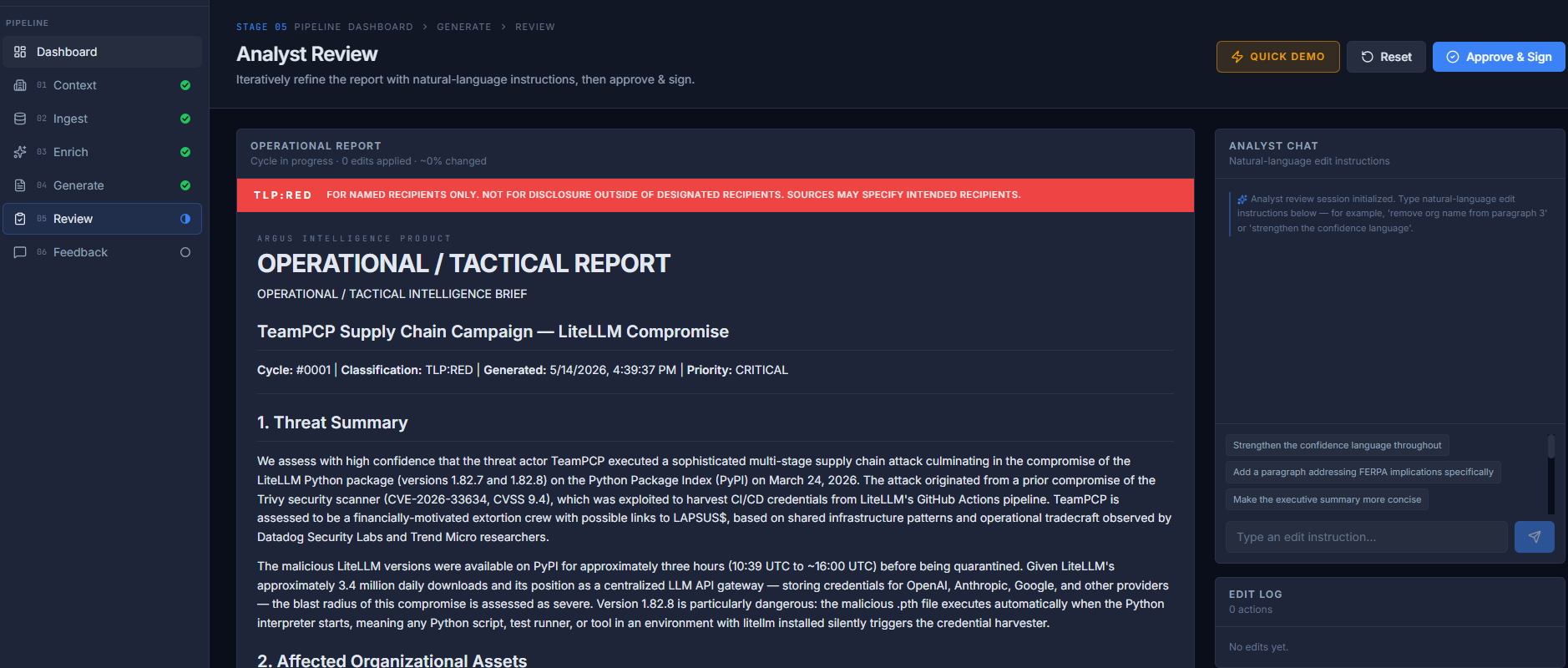Go to Pipeline Dashboard in the breadcrumb

pos(353,27)
